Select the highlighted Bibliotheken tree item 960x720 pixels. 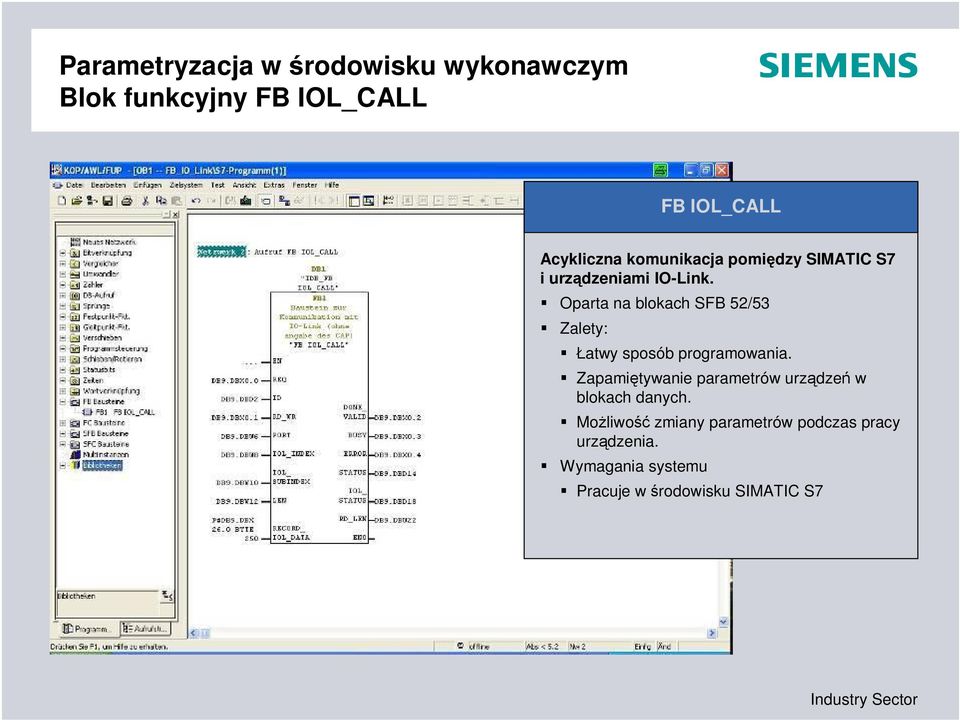[x=102, y=465]
